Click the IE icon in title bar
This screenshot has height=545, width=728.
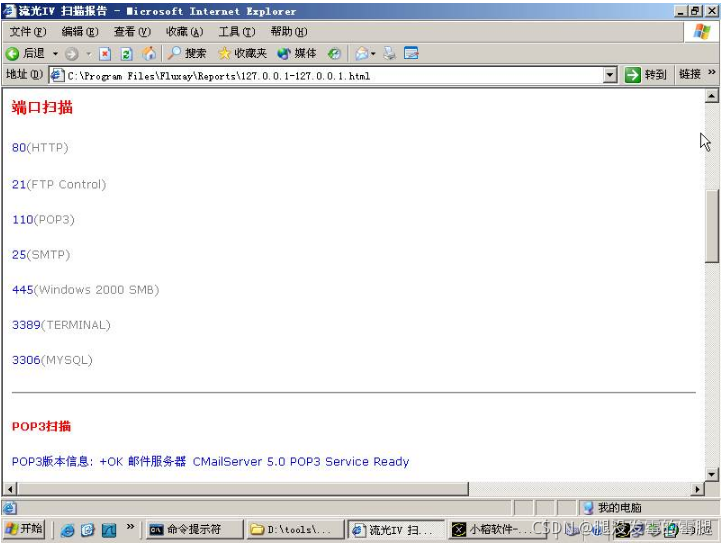pos(9,11)
